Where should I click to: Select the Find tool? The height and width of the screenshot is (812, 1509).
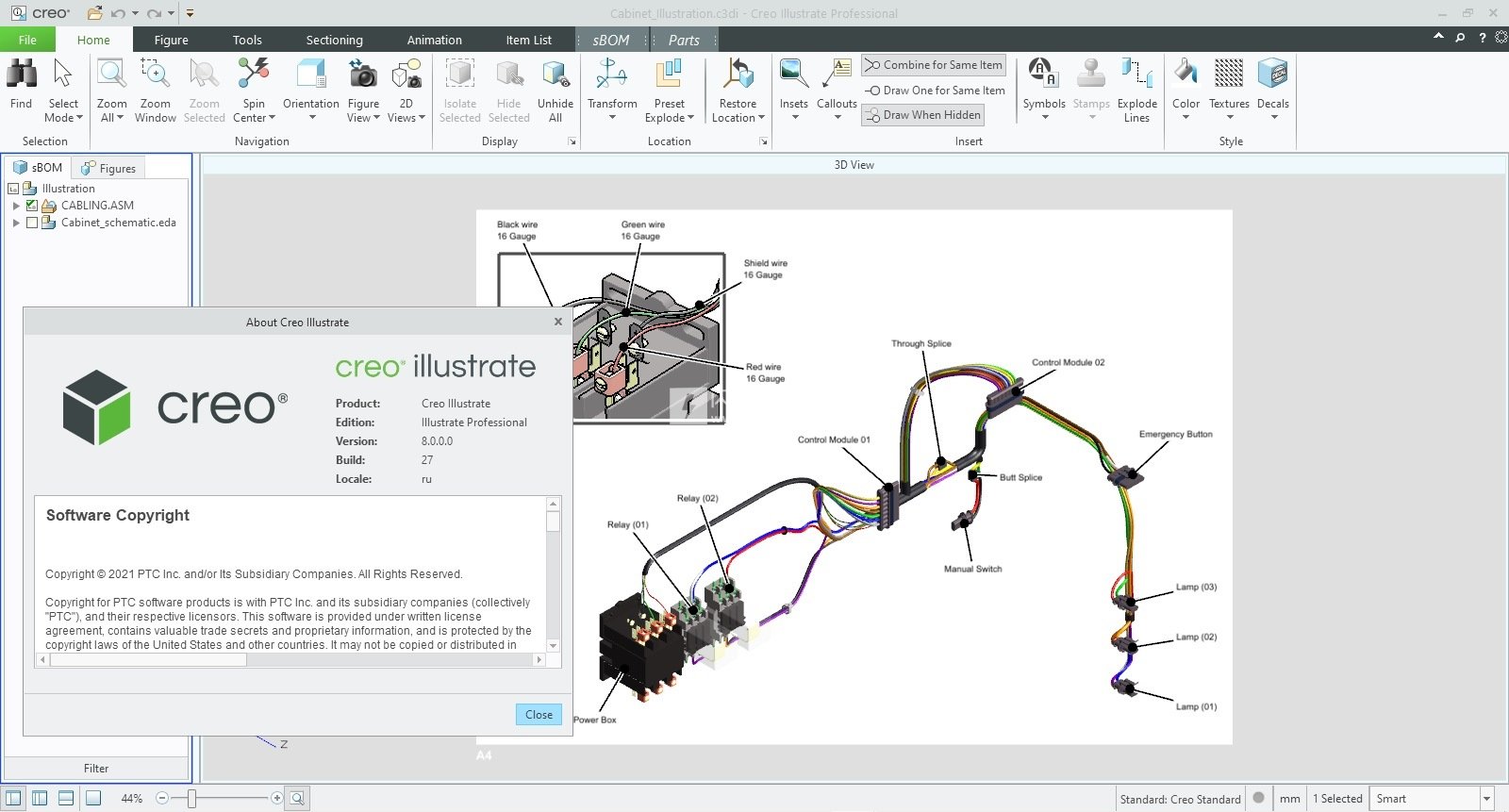pos(21,87)
